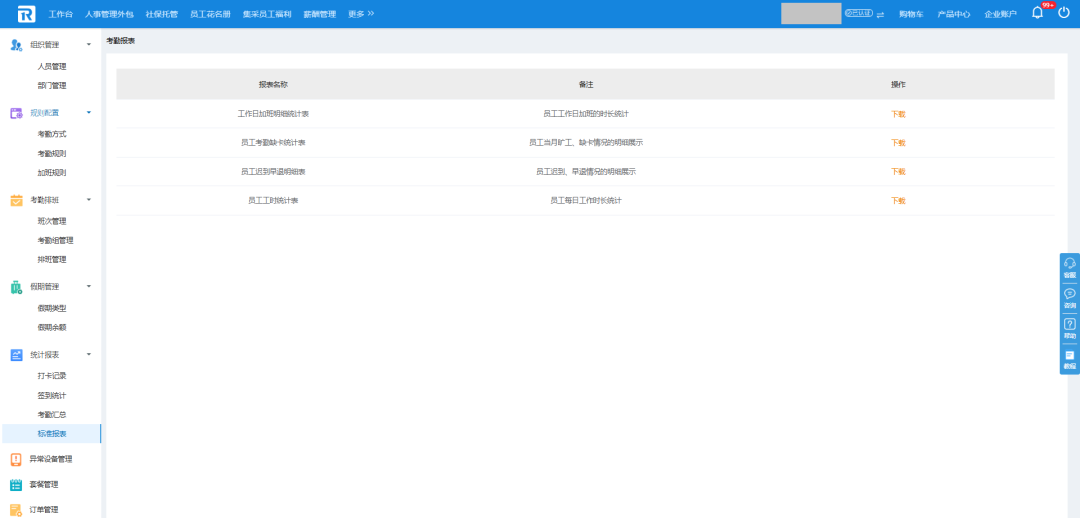This screenshot has width=1080, height=518.
Task: Download 员工迟到早退明细表
Action: click(898, 172)
